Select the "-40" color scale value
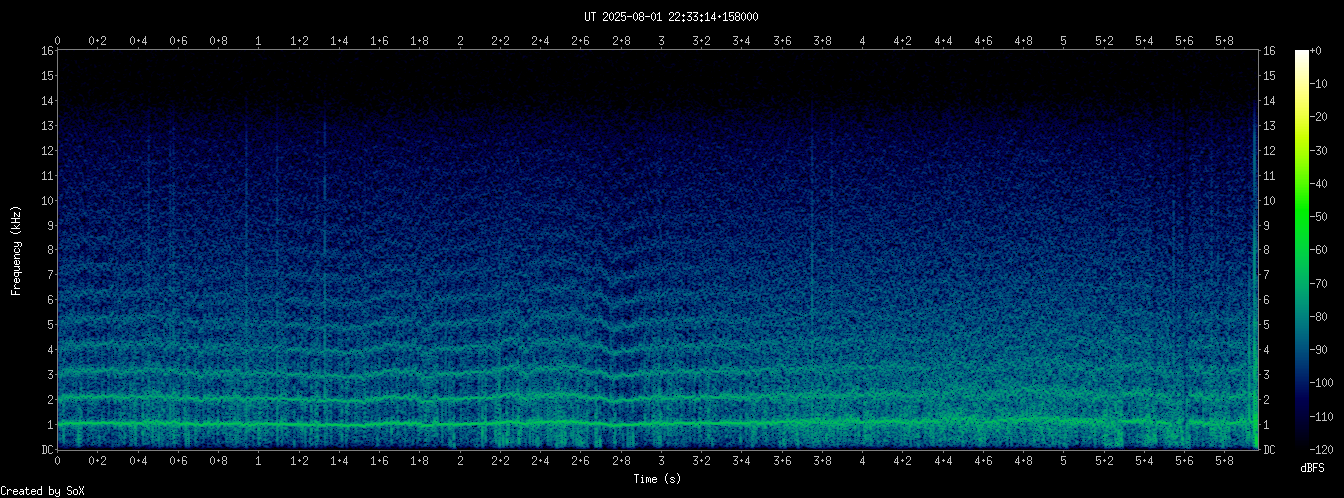The width and height of the screenshot is (1344, 498). coord(1318,184)
